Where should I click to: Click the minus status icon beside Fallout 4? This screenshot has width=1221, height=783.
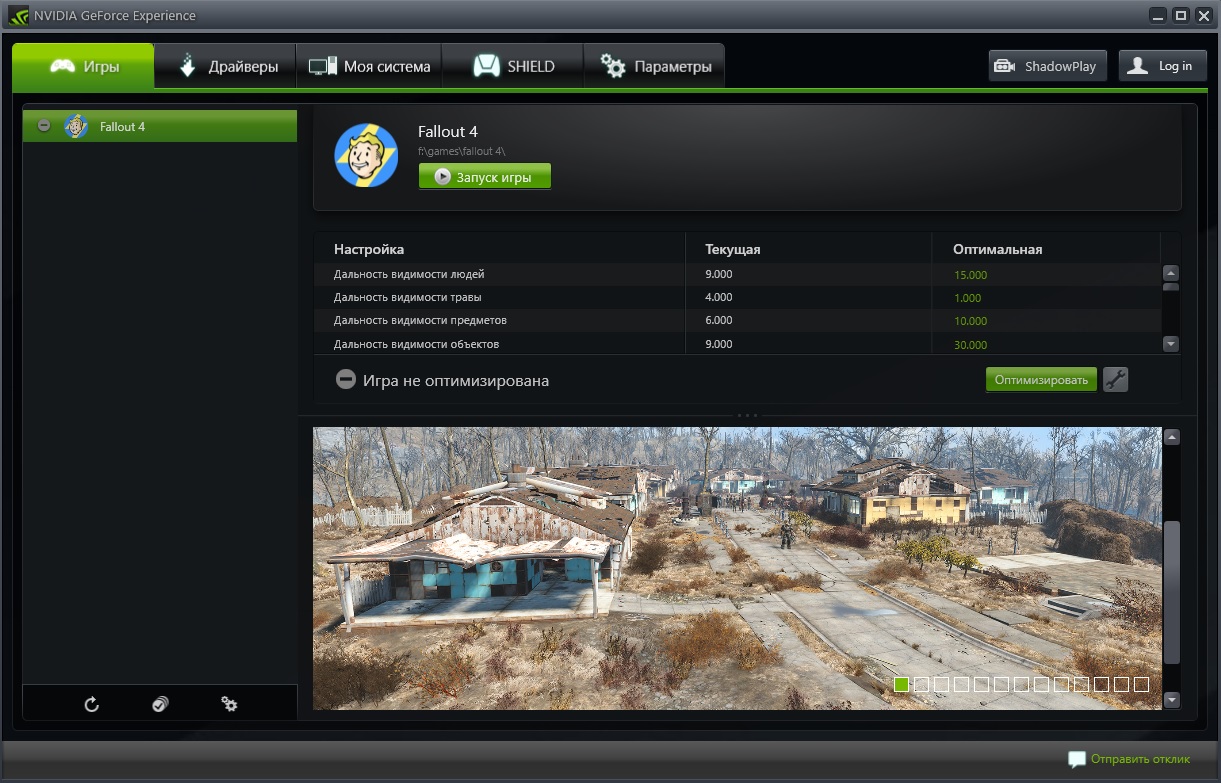(44, 126)
